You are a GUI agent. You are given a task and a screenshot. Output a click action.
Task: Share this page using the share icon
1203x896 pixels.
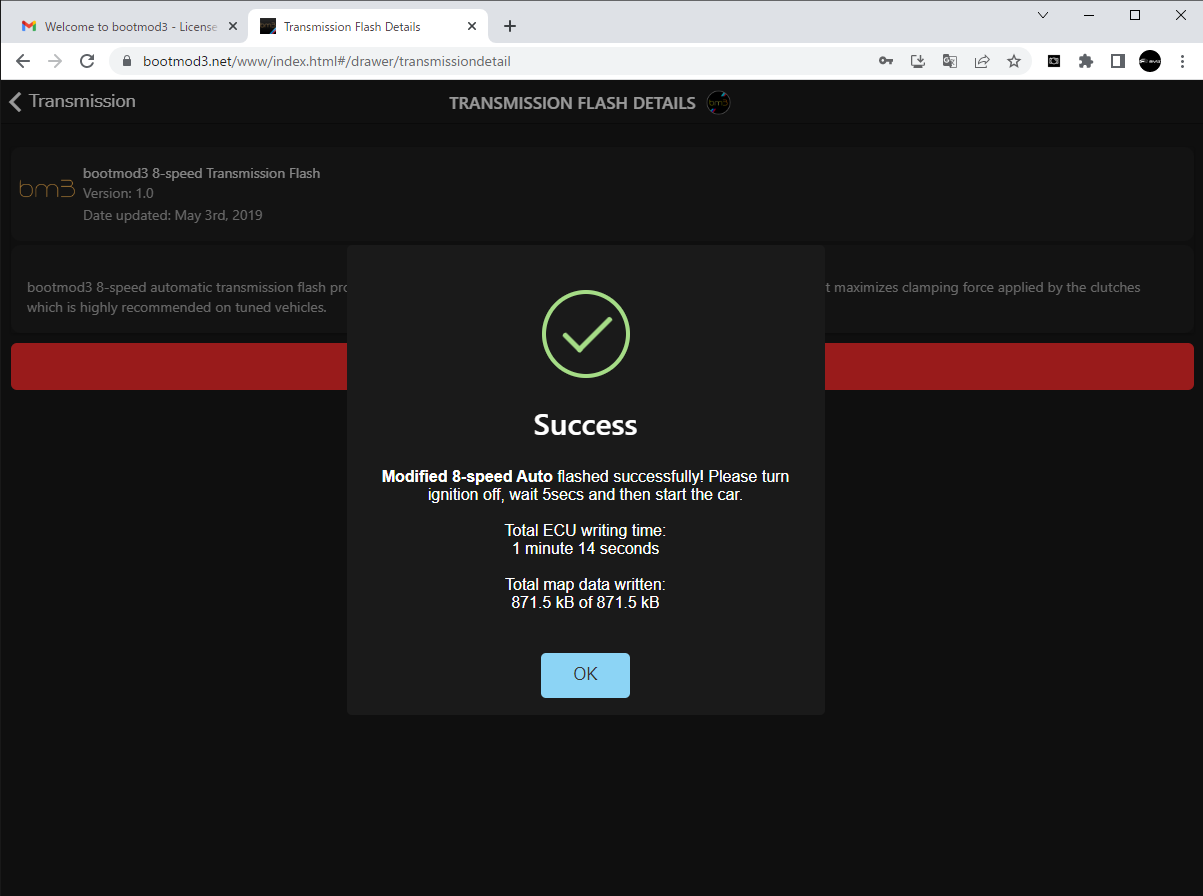[x=982, y=61]
